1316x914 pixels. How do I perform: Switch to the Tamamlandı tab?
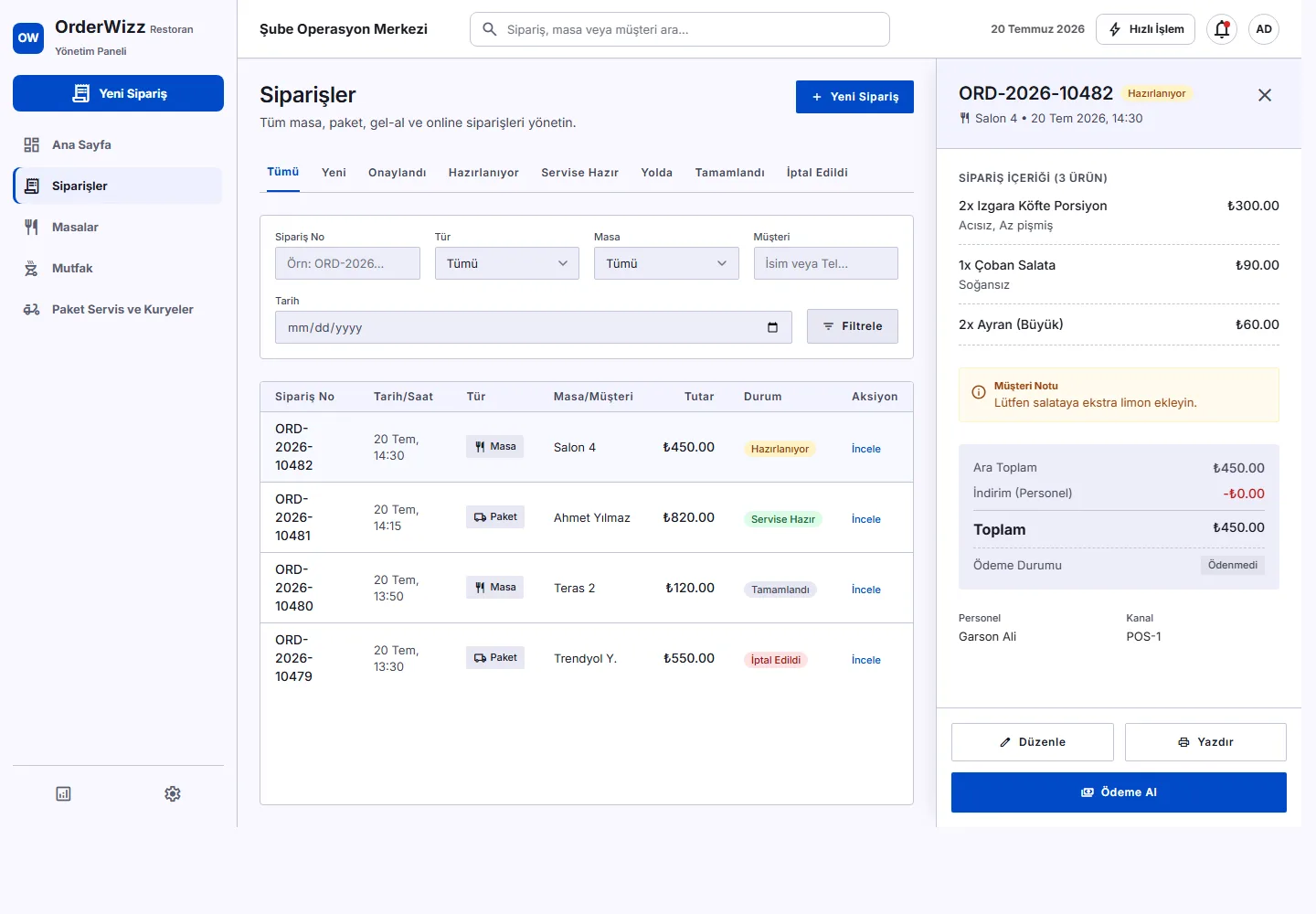(x=729, y=173)
